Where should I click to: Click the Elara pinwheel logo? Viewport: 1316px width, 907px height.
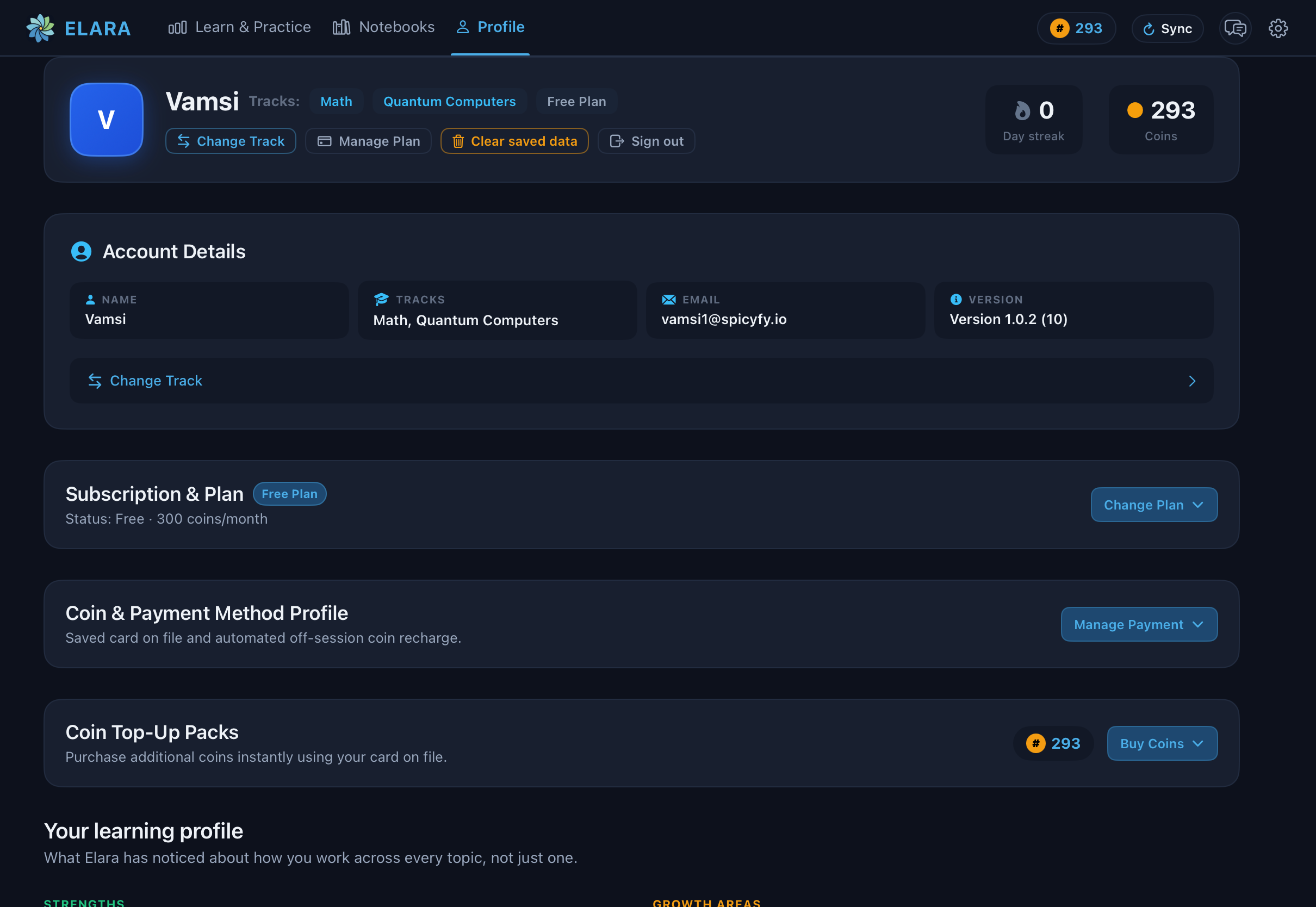point(40,28)
